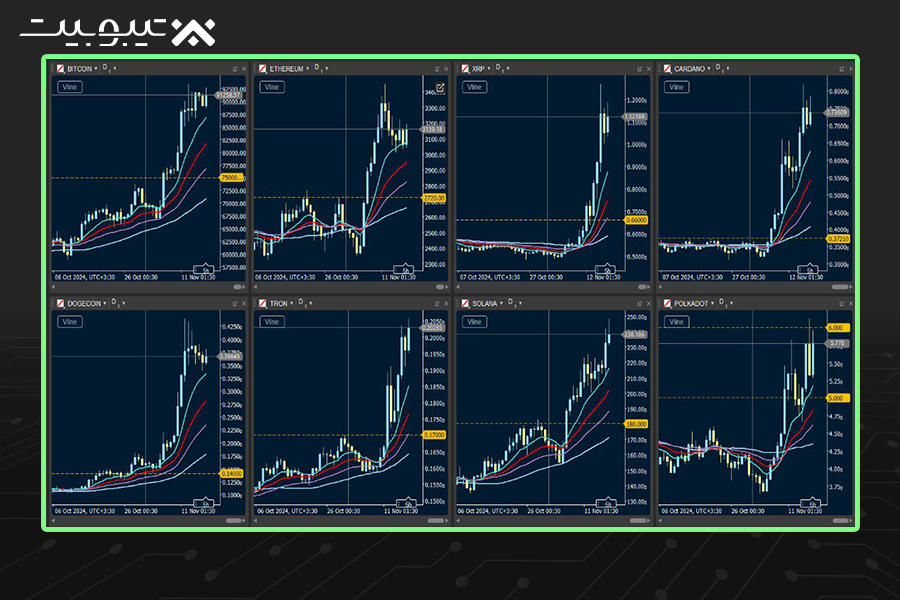This screenshot has height=600, width=900.
Task: Click right scroll arrow under CARDANO chart
Action: coord(851,287)
